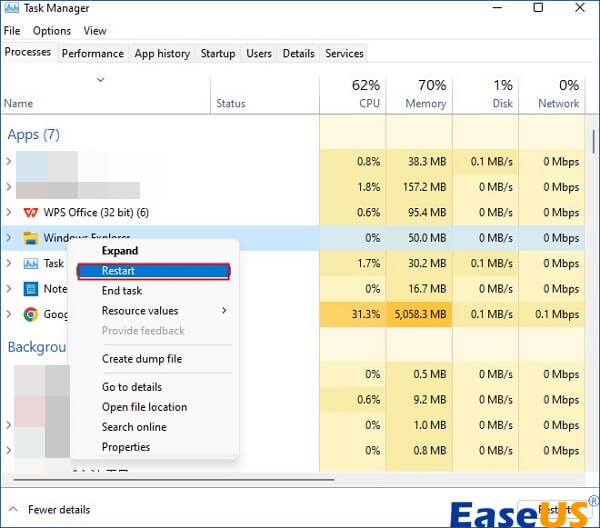Click the vertical scrollbar thumb
Viewport: 600px width, 528px height.
point(593,141)
